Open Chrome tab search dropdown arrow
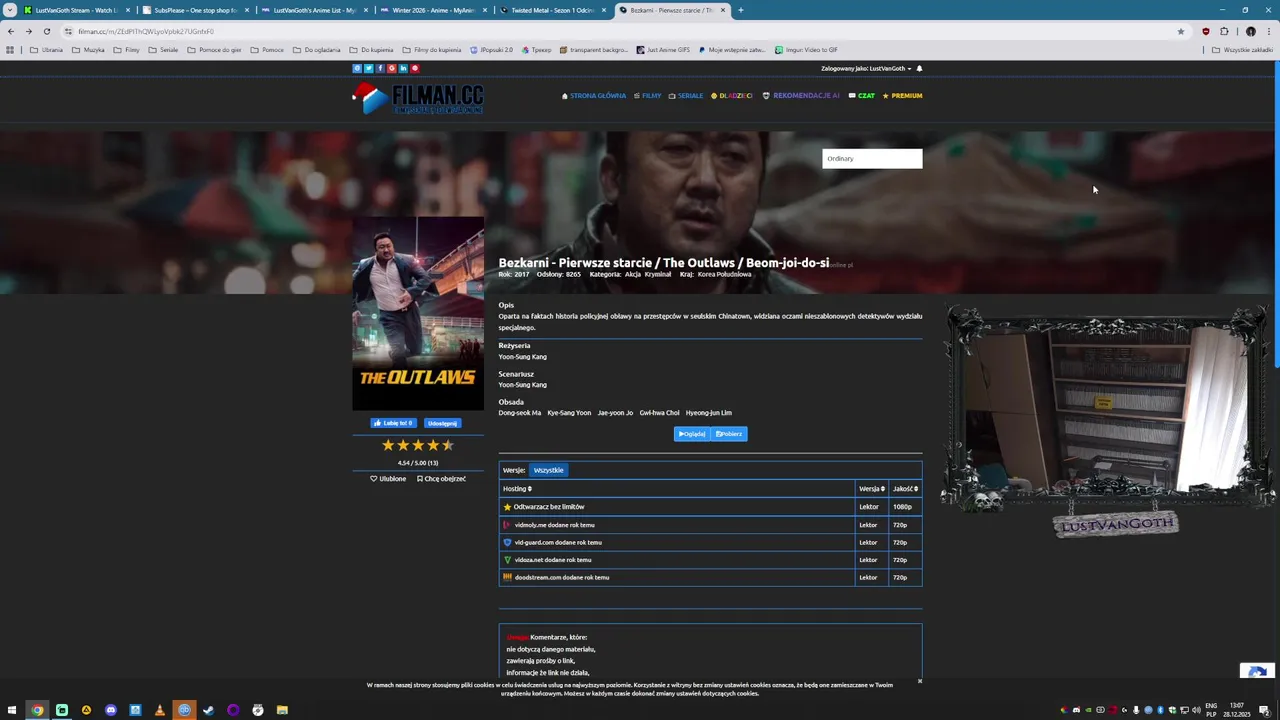Image resolution: width=1280 pixels, height=720 pixels. tap(10, 10)
